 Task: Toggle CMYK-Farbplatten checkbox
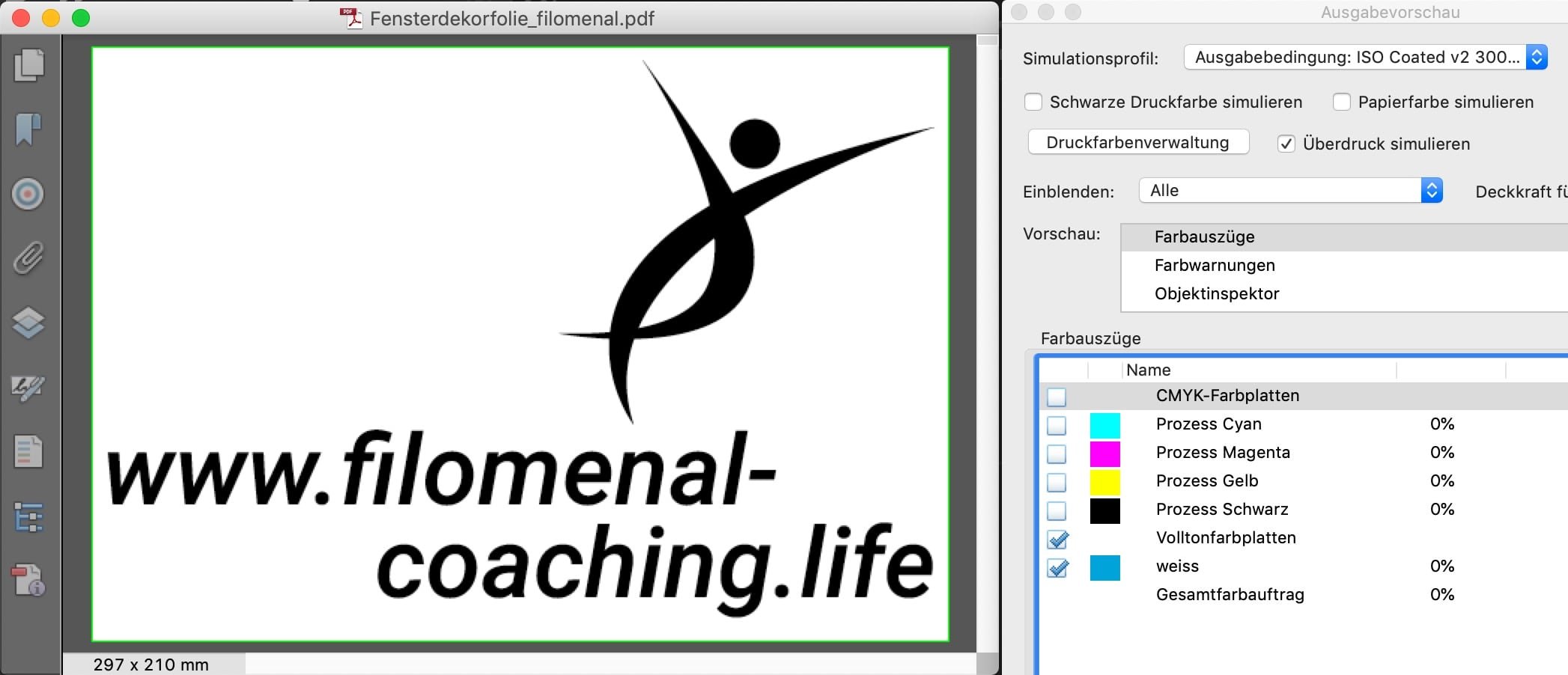[x=1057, y=397]
